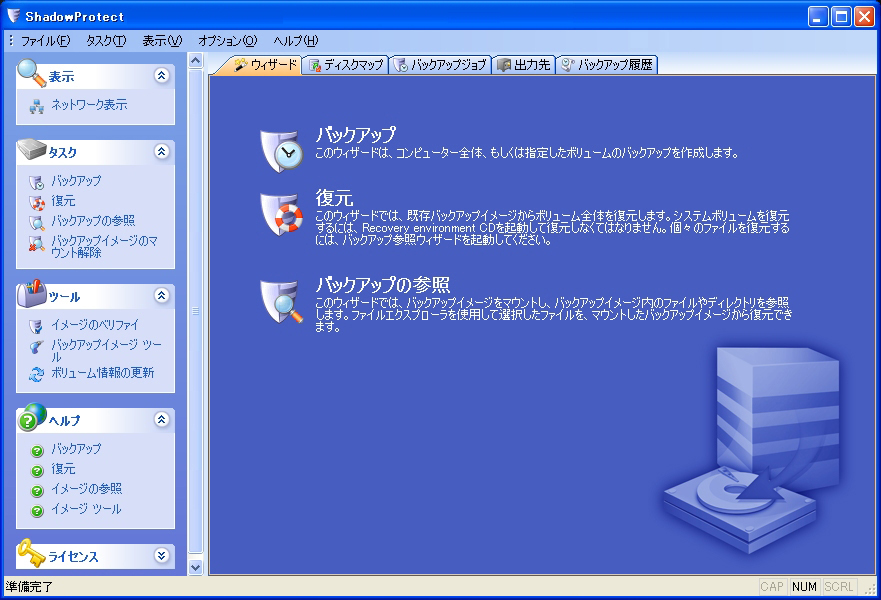The image size is (881, 600).
Task: Click the Tasks panel バックアップ icon
Action: click(37, 183)
